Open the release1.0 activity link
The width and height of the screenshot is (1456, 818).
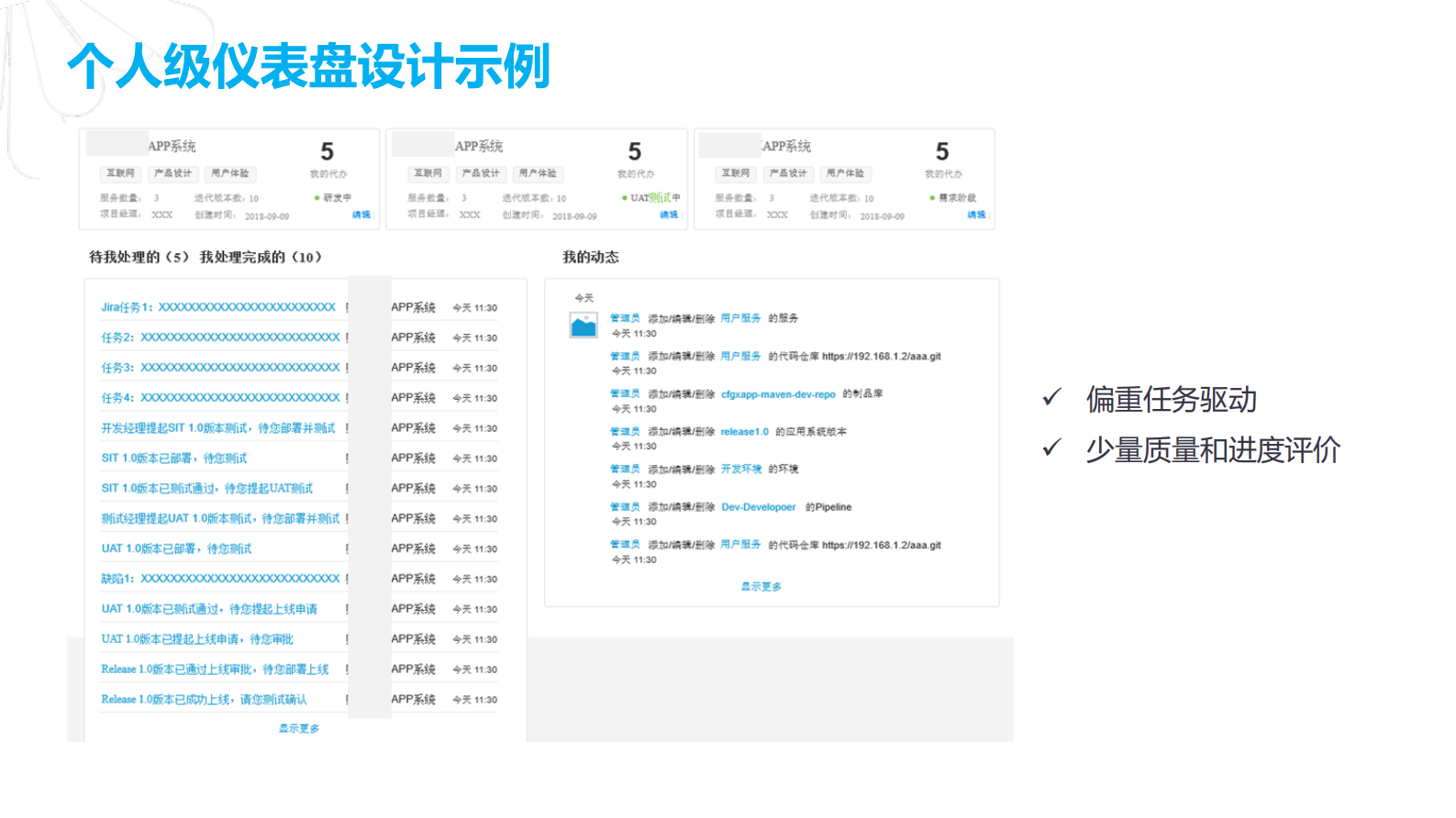(x=744, y=432)
